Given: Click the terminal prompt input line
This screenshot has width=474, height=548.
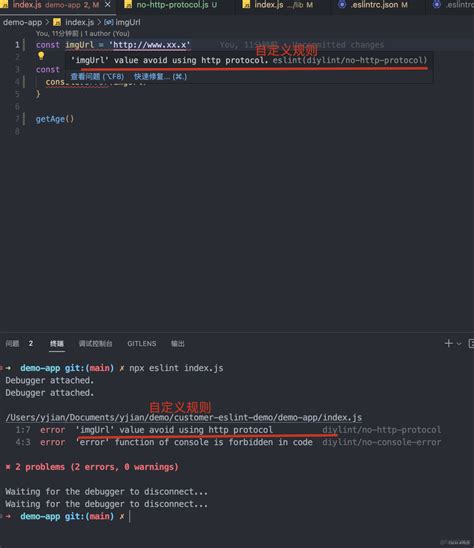Looking at the screenshot, I should [237, 516].
